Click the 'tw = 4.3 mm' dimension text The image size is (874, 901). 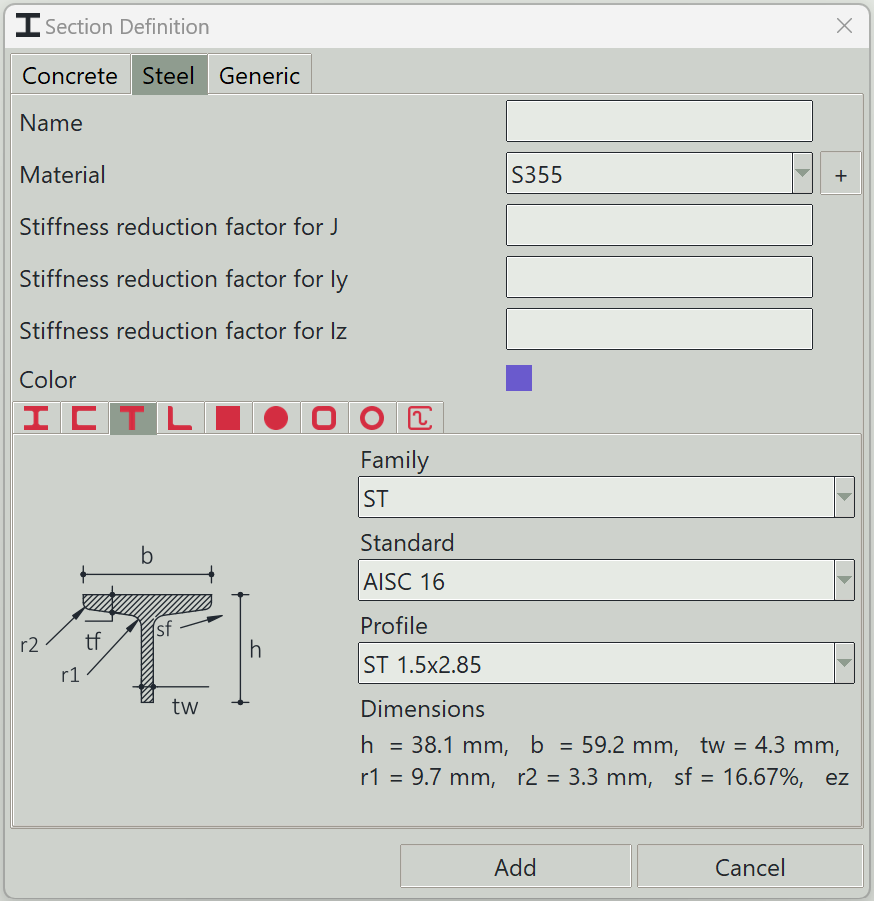tap(770, 745)
